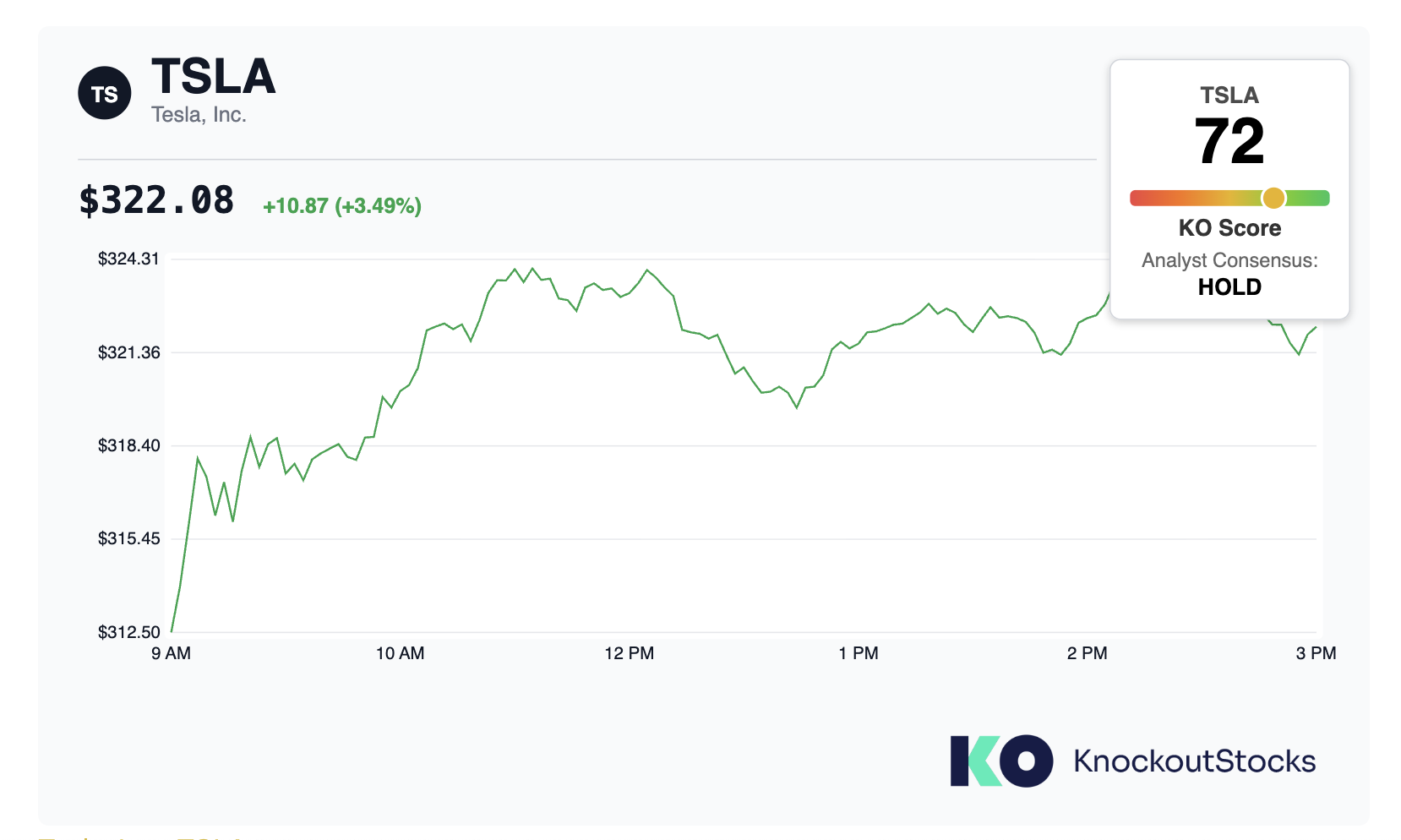Click the KO logo mark beside KnockoutStocks
The height and width of the screenshot is (840, 1401).
(1001, 761)
